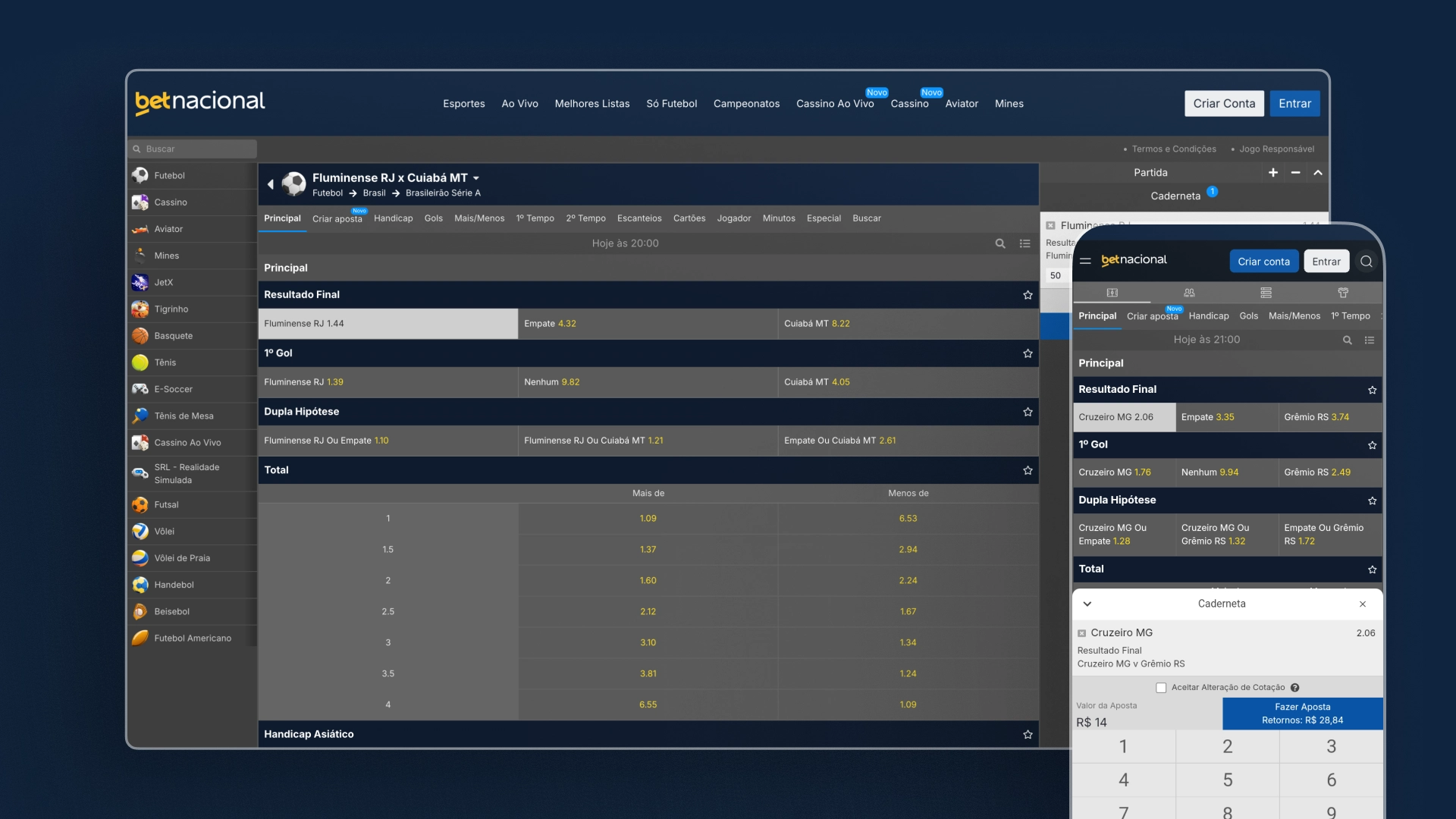Tap the round search icon on mobile header
The width and height of the screenshot is (1456, 819).
coord(1366,262)
